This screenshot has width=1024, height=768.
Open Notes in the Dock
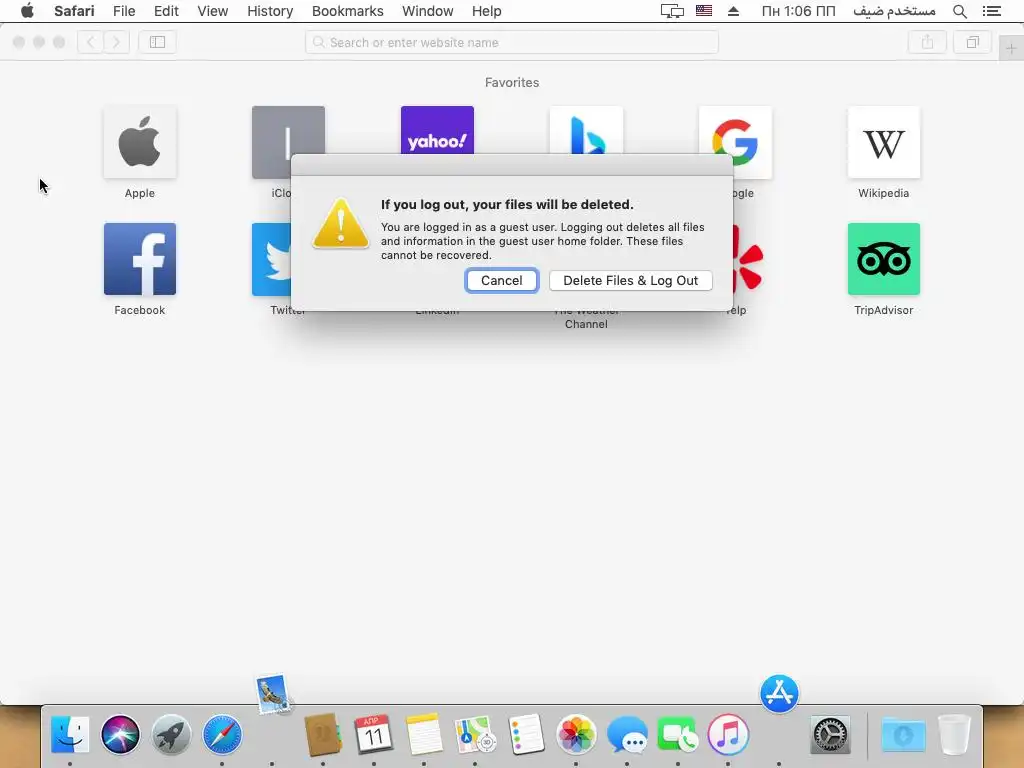click(424, 734)
